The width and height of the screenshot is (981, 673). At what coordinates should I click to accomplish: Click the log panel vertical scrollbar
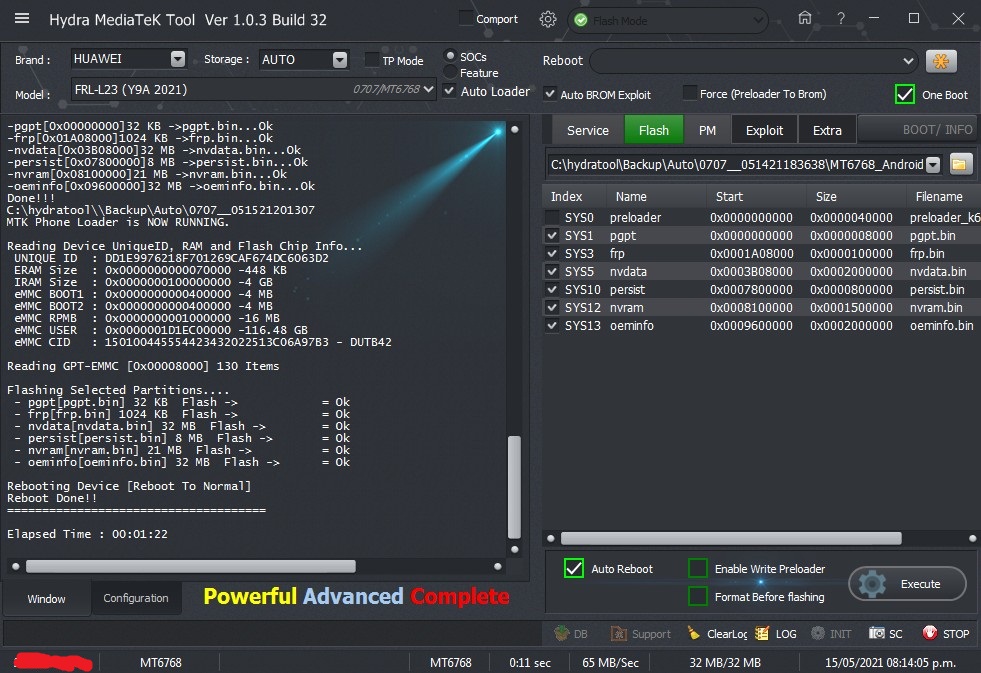516,486
